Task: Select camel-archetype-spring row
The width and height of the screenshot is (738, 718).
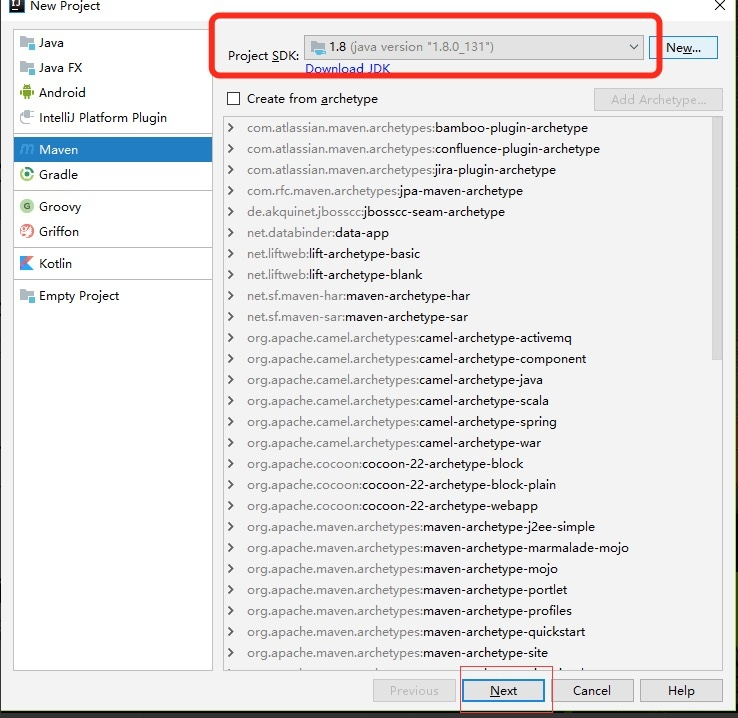Action: click(467, 422)
